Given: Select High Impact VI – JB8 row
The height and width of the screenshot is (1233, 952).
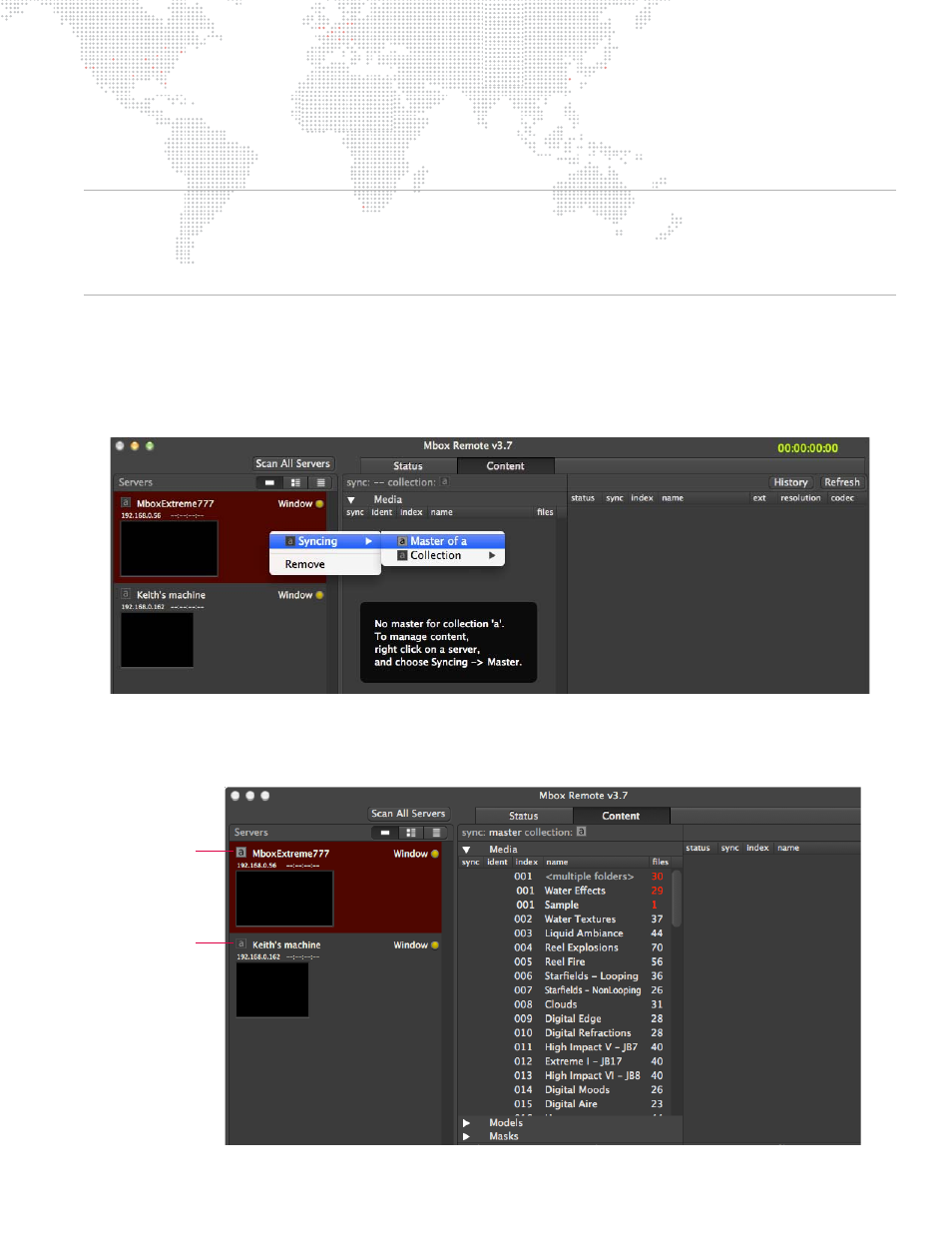Looking at the screenshot, I should 564,1075.
